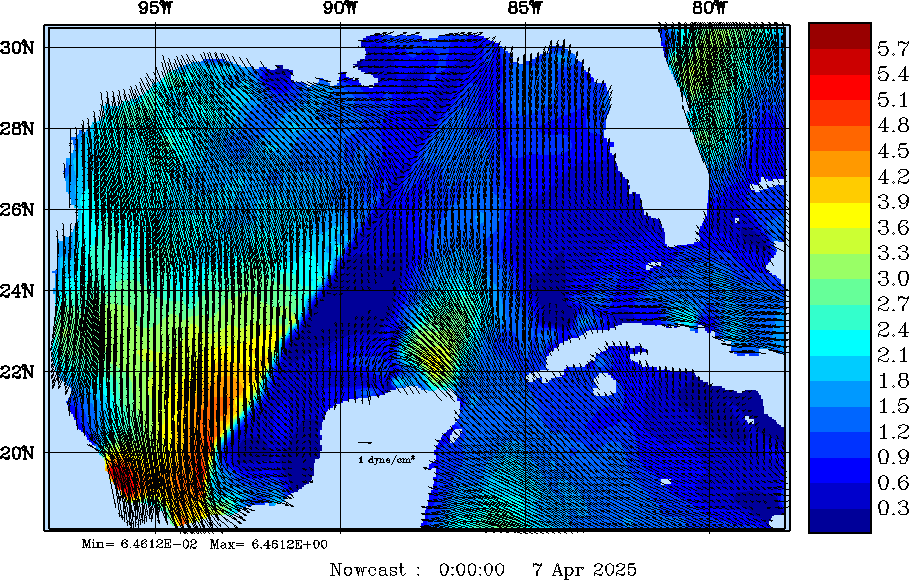Image resolution: width=909 pixels, height=580 pixels.
Task: Click the 5.4 value on color scale
Action: (x=893, y=74)
